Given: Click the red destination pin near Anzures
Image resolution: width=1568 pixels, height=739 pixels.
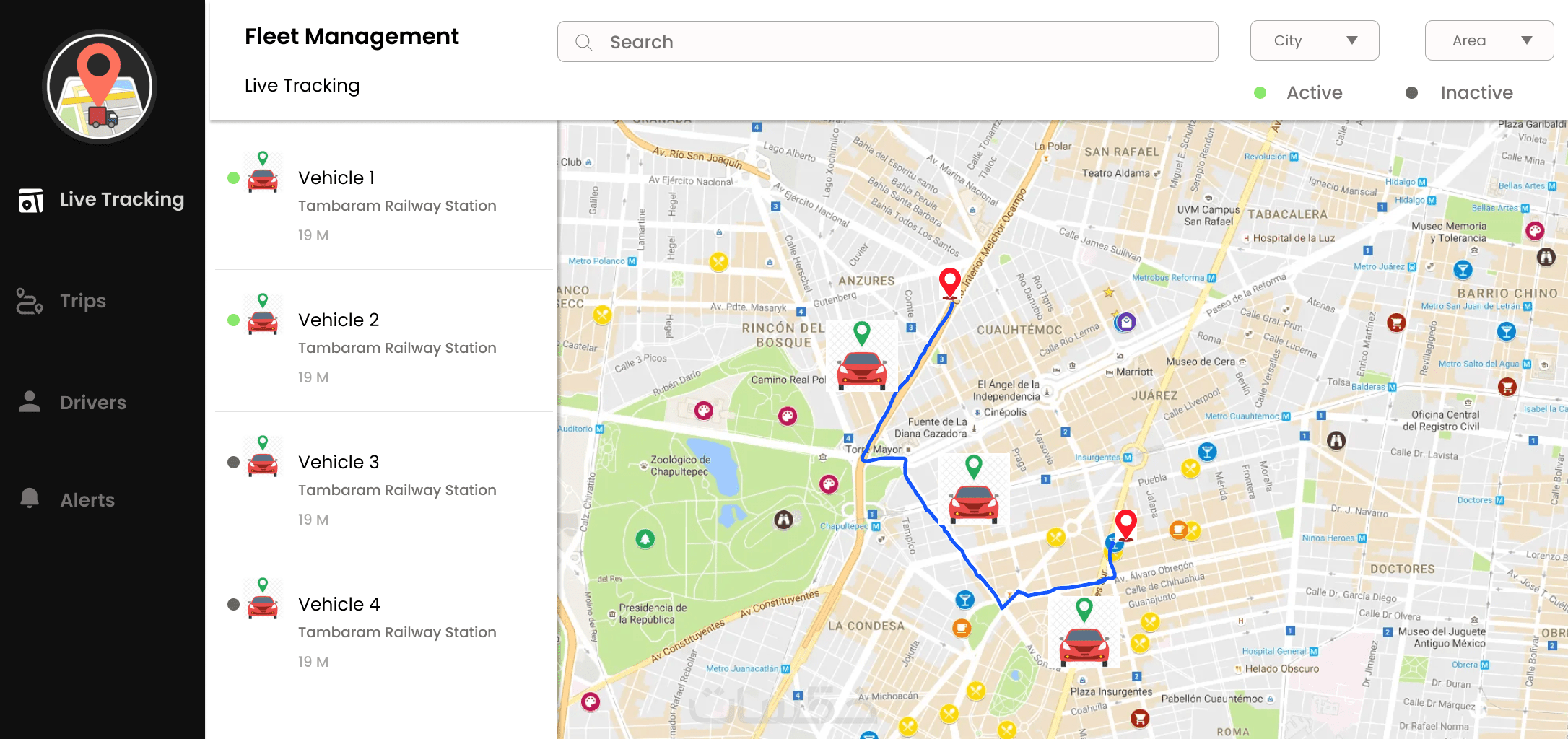Looking at the screenshot, I should 949,284.
